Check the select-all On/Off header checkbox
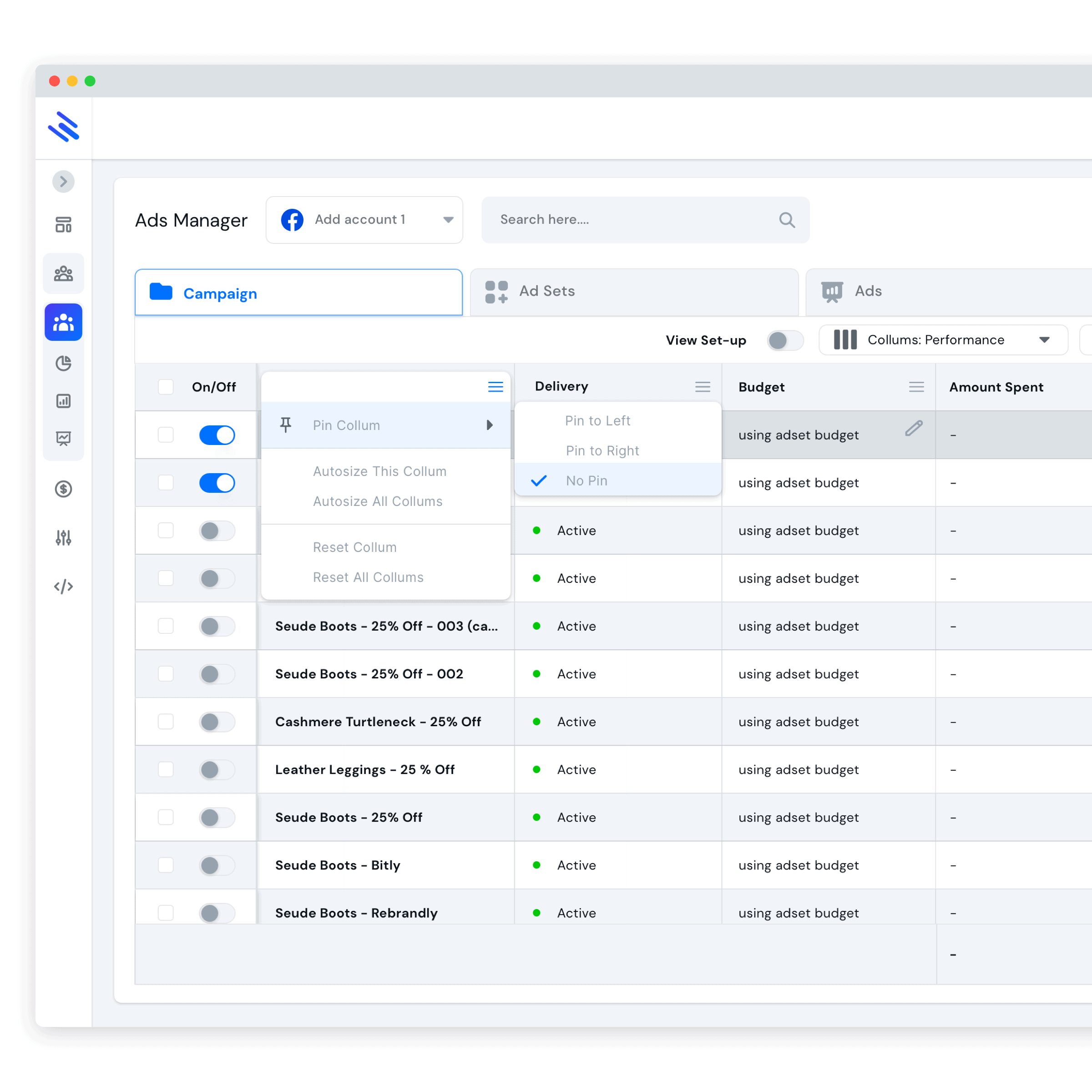 166,387
